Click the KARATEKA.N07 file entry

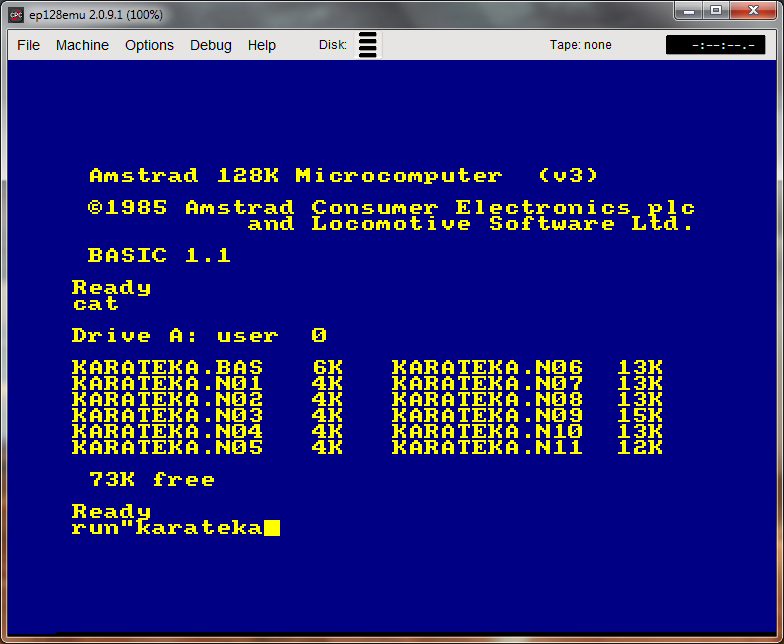[488, 384]
